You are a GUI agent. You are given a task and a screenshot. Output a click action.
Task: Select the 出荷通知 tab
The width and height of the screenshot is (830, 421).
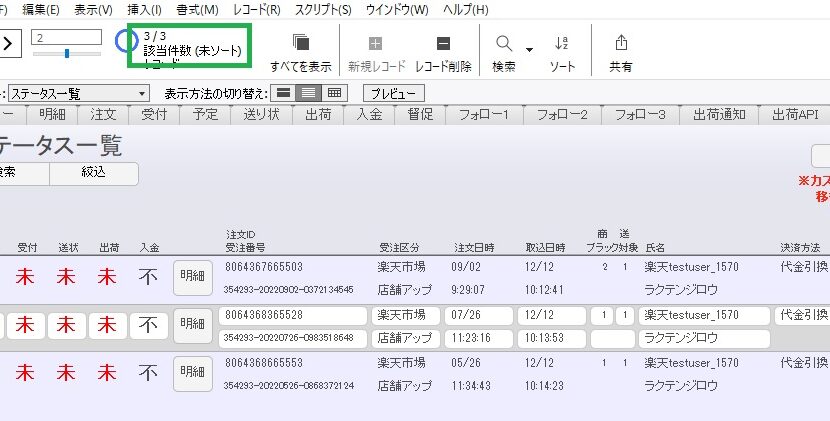pos(719,114)
